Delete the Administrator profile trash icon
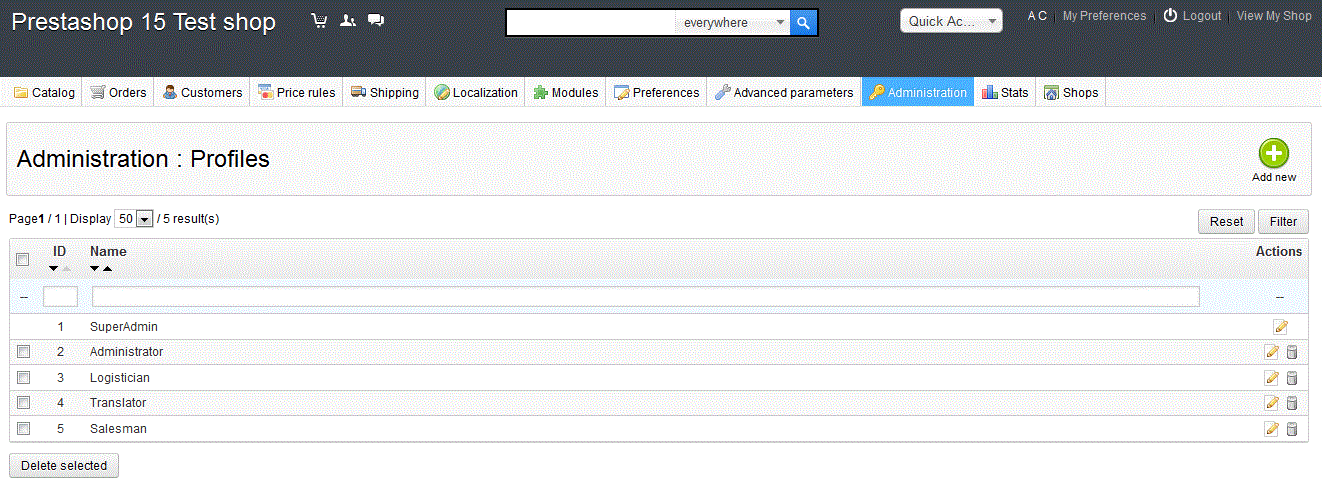Viewport: 1322px width, 489px height. pyautogui.click(x=1291, y=352)
